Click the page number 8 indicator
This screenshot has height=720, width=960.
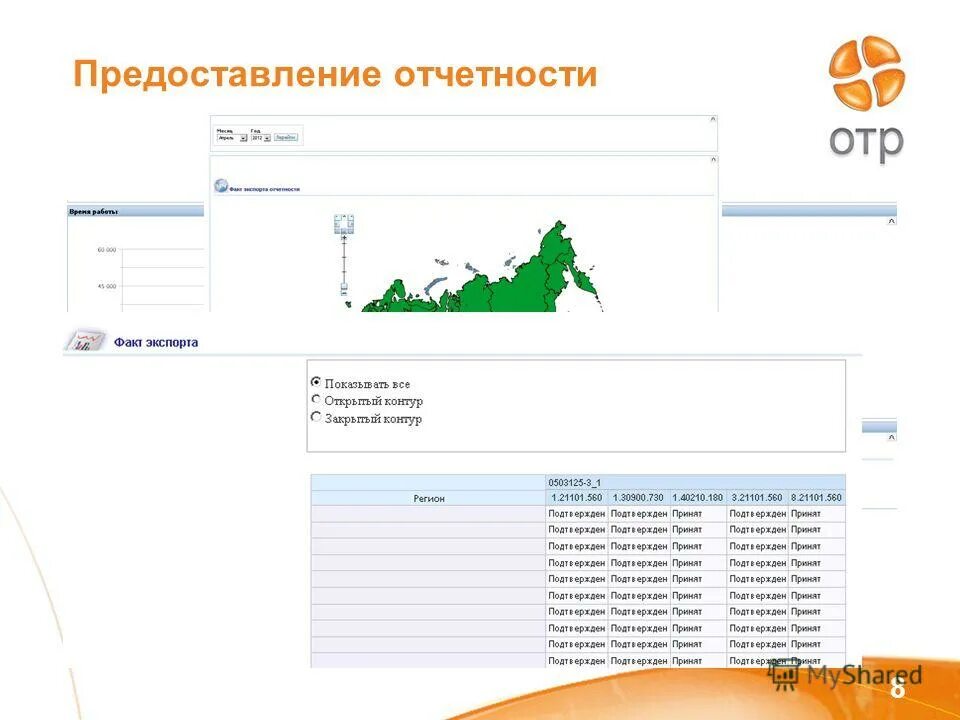pyautogui.click(x=899, y=688)
